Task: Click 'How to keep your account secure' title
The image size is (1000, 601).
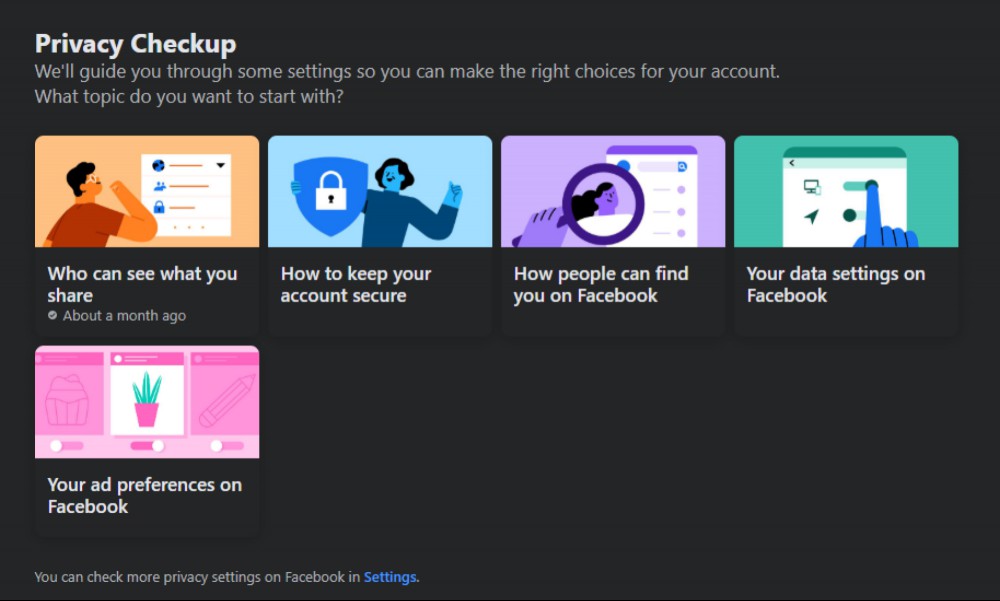Action: pos(356,285)
